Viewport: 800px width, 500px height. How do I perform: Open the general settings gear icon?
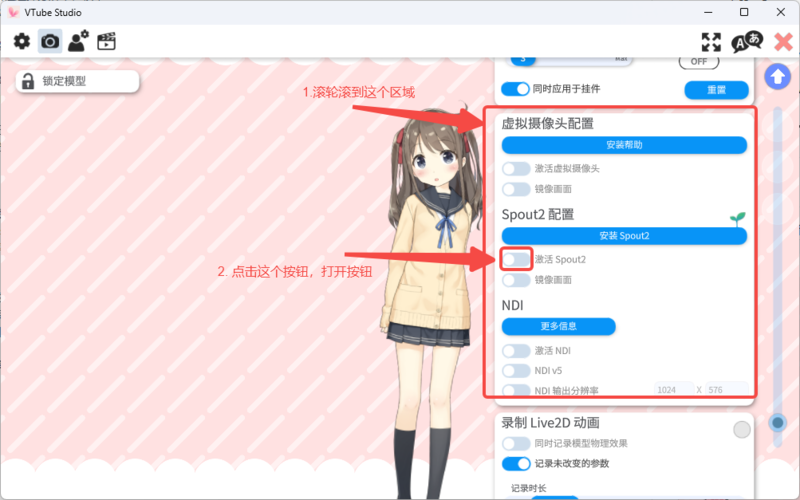(x=21, y=41)
